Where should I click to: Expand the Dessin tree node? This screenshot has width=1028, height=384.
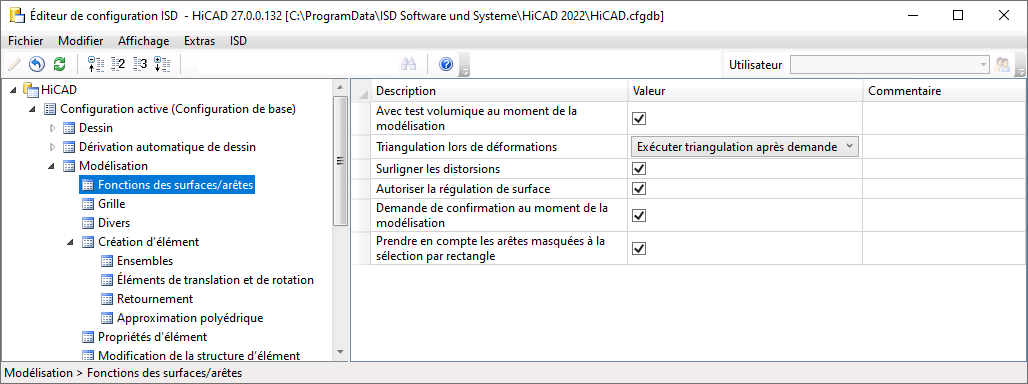pos(53,128)
